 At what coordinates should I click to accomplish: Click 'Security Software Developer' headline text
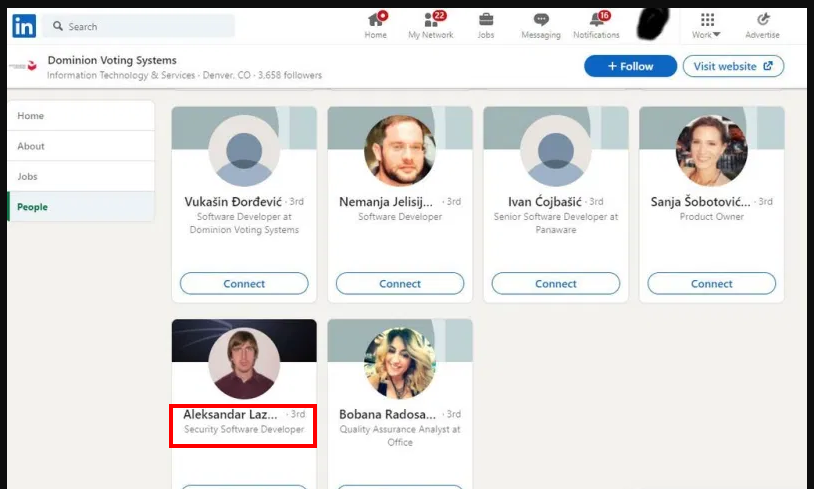(244, 429)
